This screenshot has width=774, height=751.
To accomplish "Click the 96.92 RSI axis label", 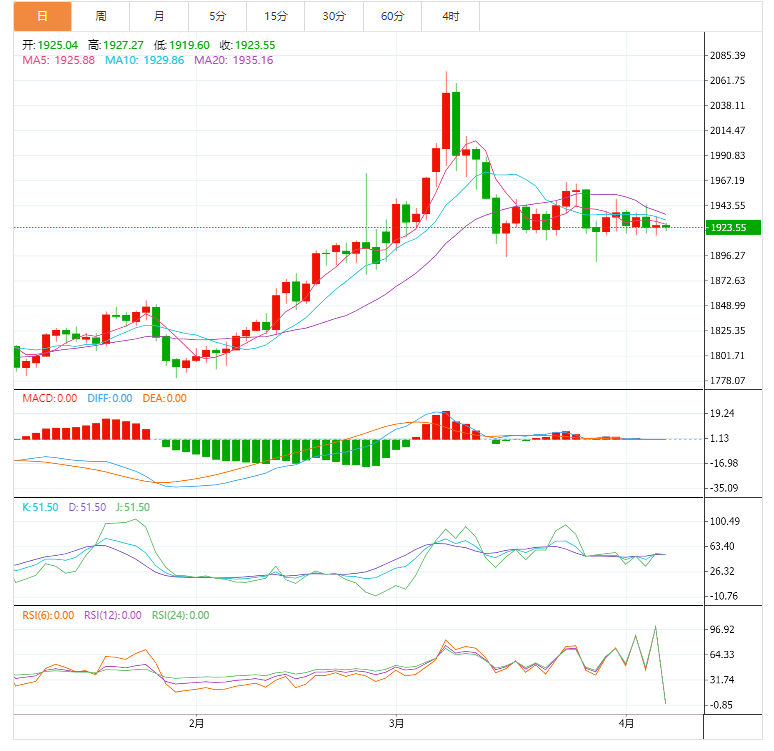I will 722,630.
